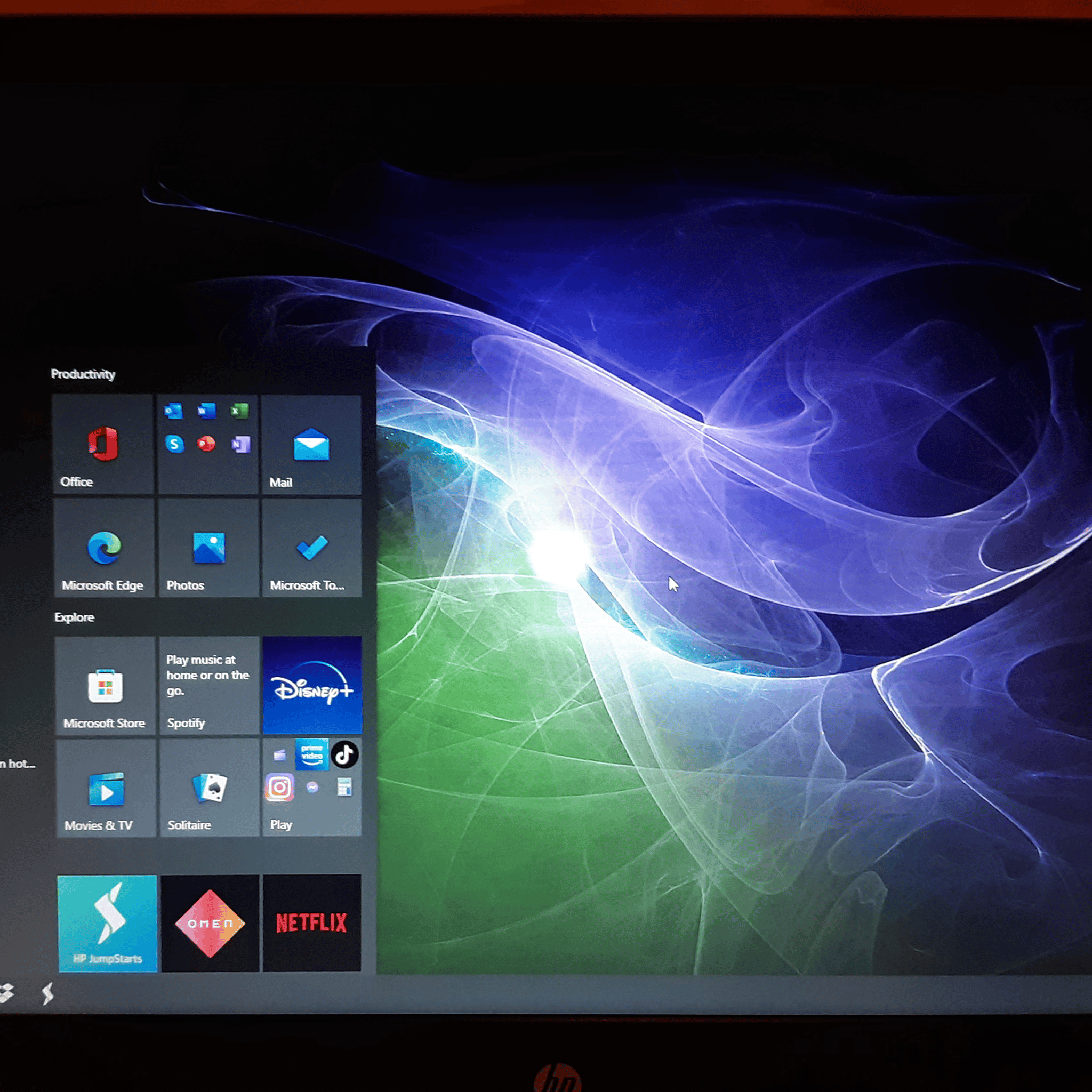Screen dimensions: 1092x1092
Task: Open the Movies & TV tile
Action: pyautogui.click(x=106, y=789)
